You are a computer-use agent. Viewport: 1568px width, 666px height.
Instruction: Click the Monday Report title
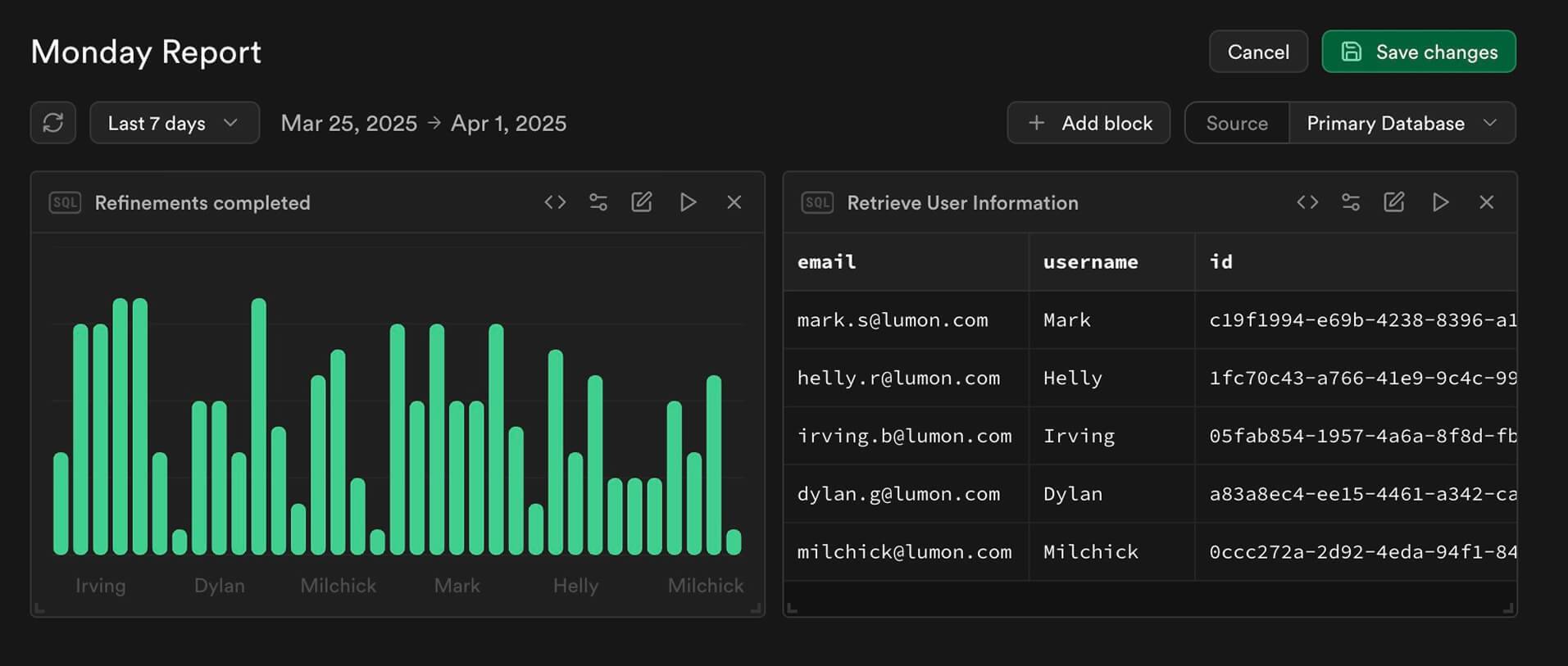tap(146, 52)
